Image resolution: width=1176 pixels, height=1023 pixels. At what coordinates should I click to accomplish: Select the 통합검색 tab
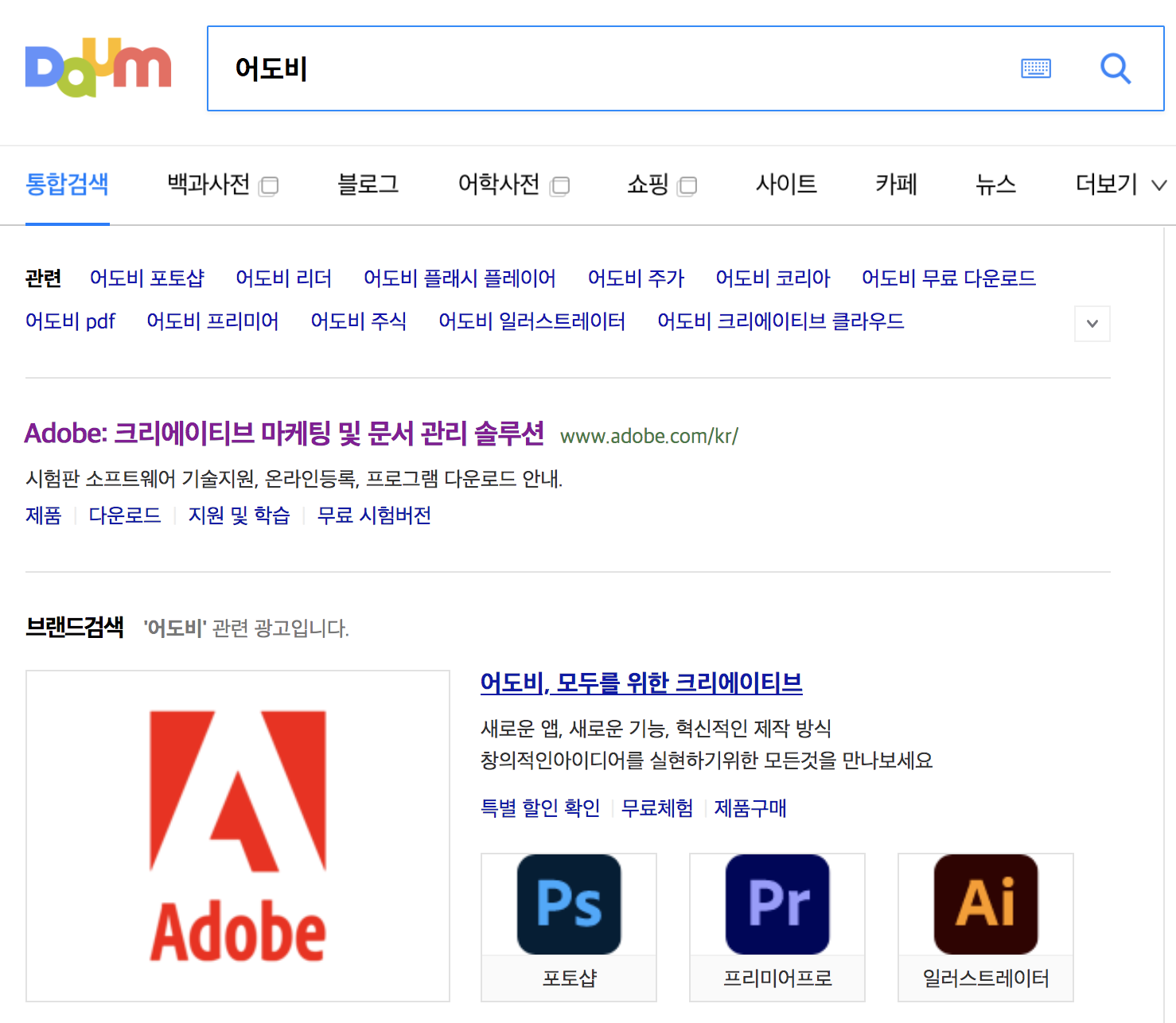click(67, 185)
